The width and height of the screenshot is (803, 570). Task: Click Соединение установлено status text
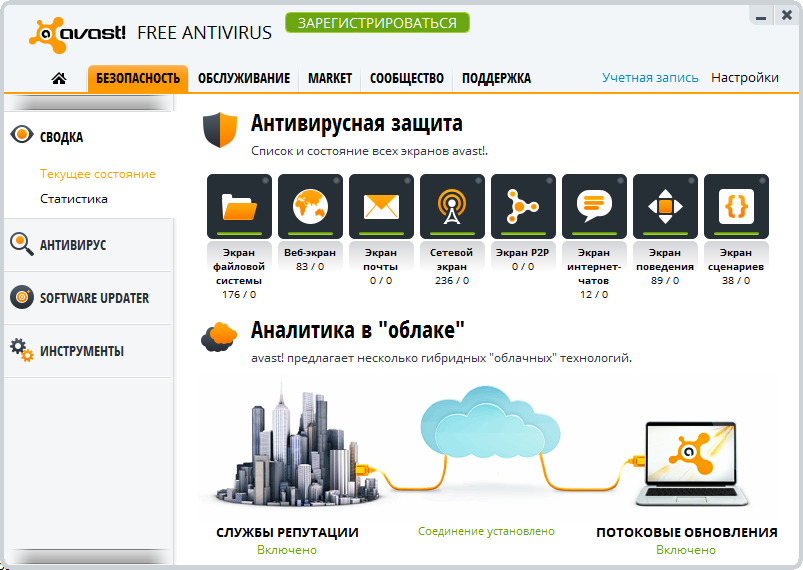tap(486, 532)
